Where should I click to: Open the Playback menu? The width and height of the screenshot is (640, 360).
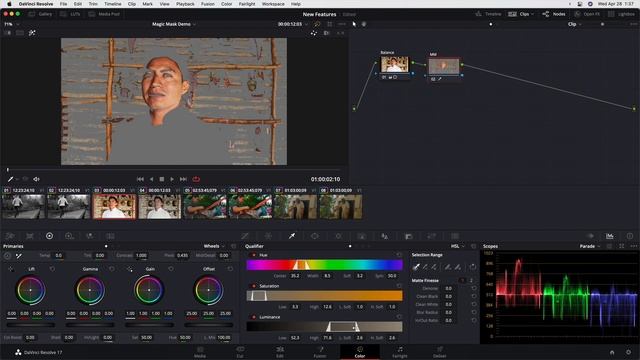[185, 4]
